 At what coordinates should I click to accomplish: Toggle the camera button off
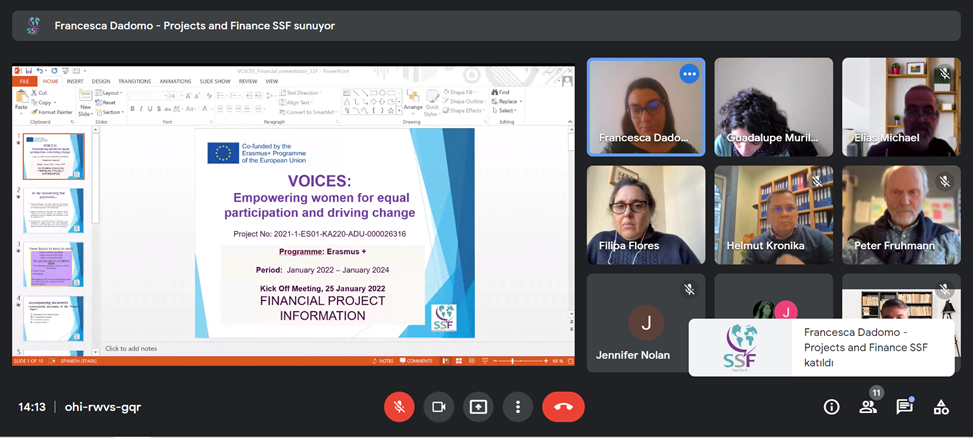[x=438, y=407]
